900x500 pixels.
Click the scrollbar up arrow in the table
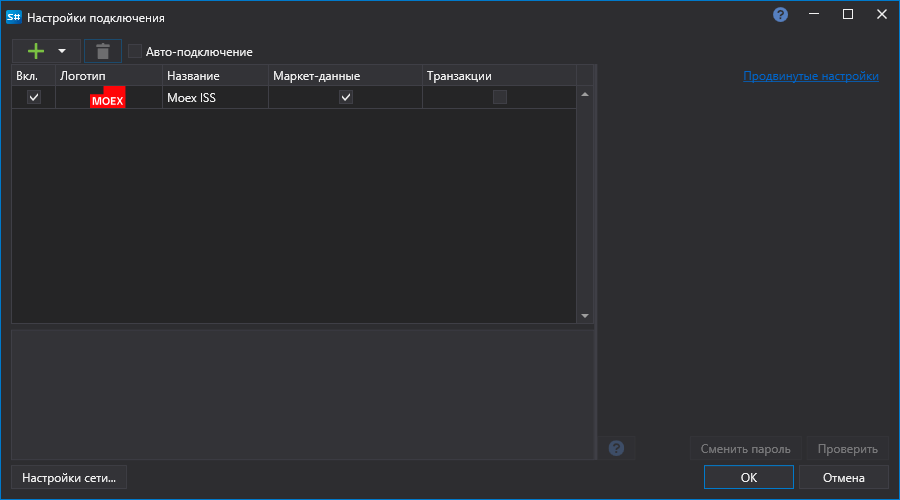click(585, 94)
